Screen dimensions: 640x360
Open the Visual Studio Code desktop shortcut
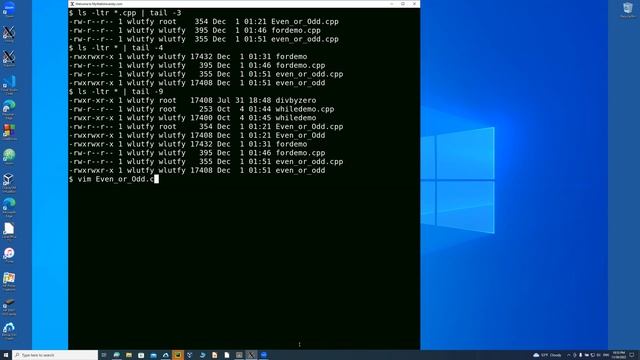point(9,84)
